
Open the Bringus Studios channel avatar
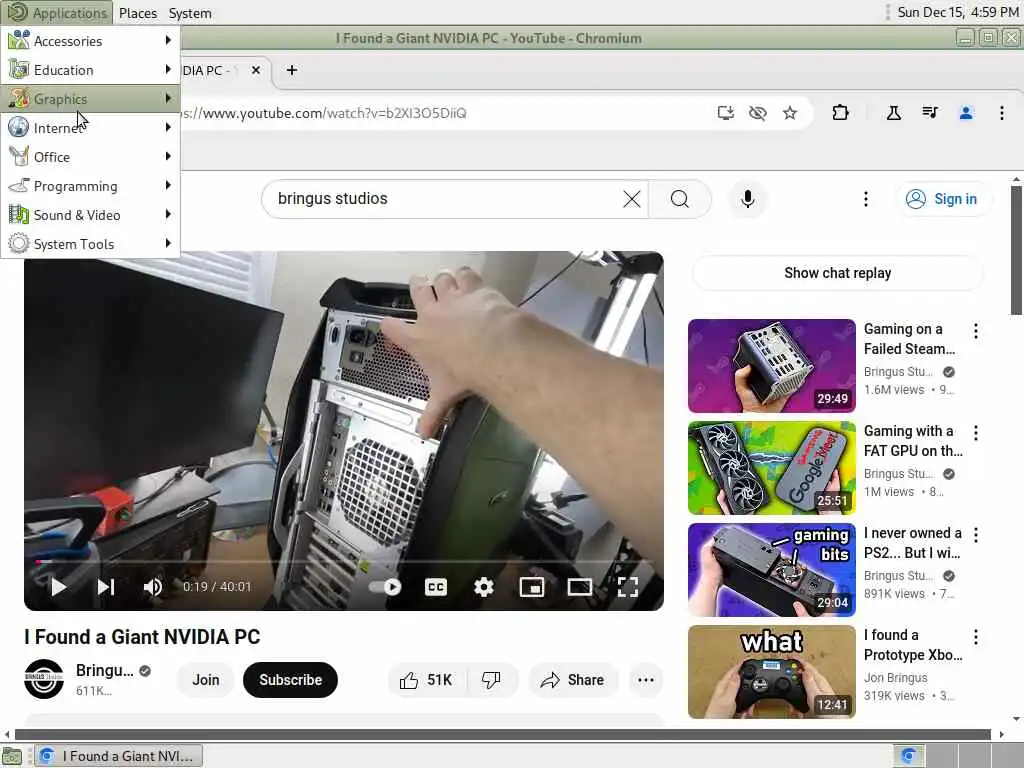44,679
